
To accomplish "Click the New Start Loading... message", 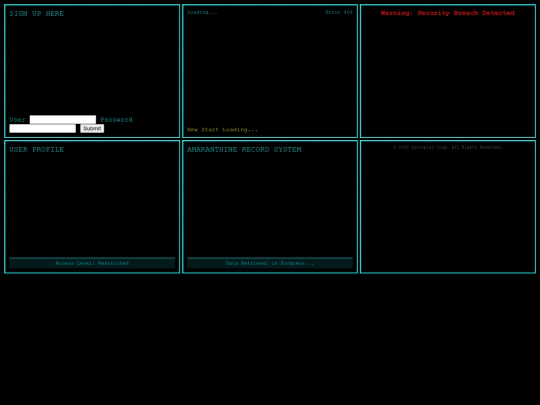I will coord(222,130).
